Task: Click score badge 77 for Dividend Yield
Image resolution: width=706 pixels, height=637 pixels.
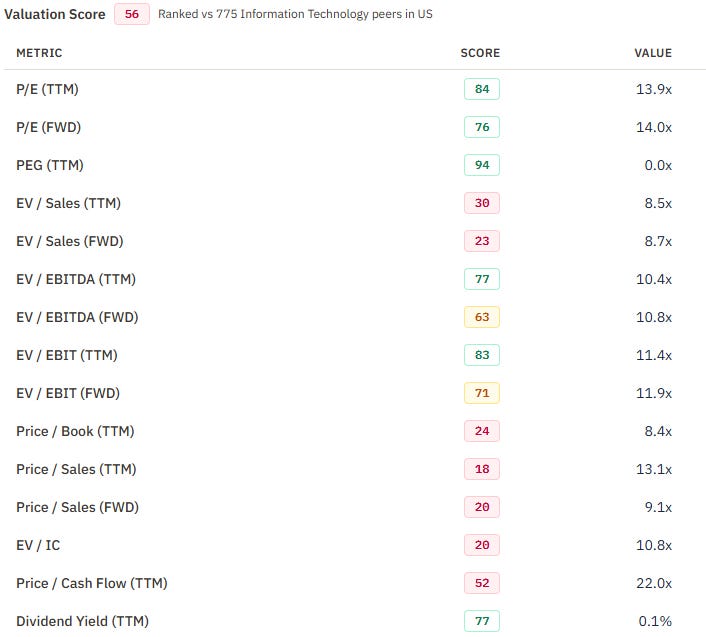Action: (x=482, y=621)
